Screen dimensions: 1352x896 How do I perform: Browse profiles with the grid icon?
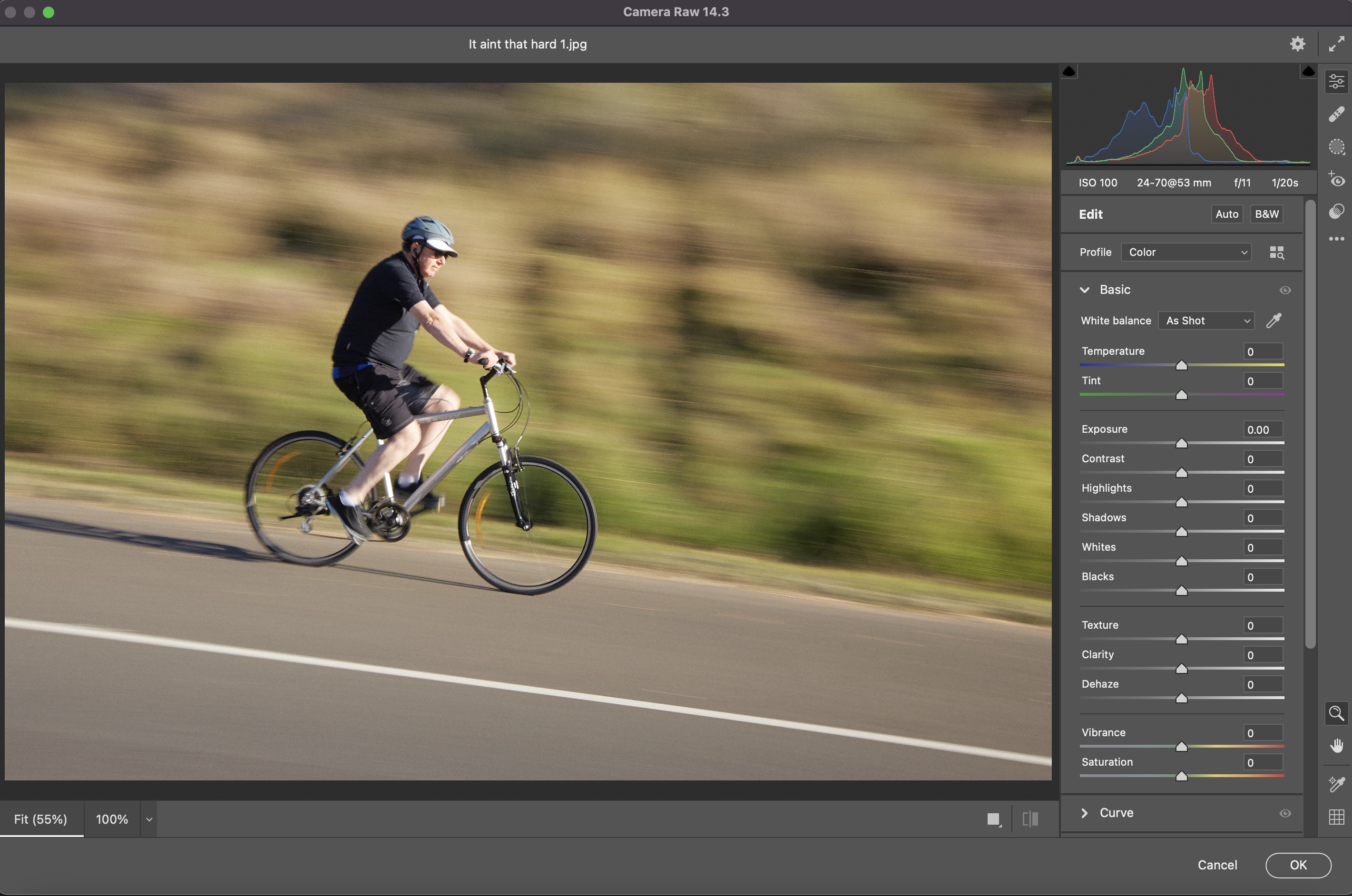pos(1276,253)
